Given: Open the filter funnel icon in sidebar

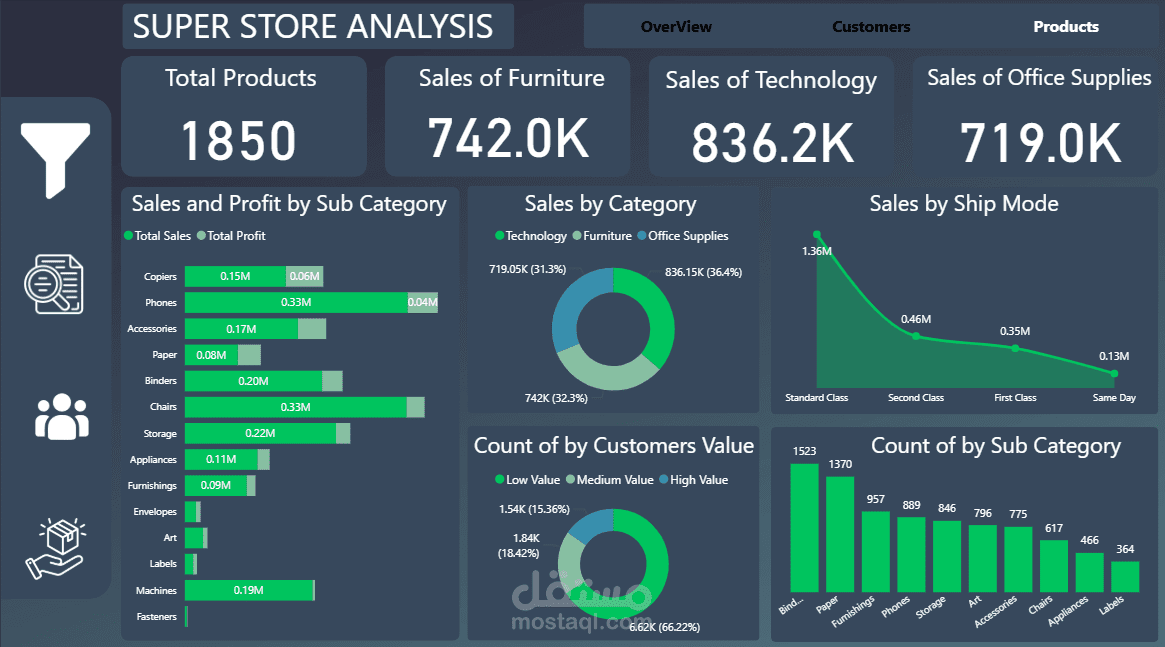Looking at the screenshot, I should [56, 160].
